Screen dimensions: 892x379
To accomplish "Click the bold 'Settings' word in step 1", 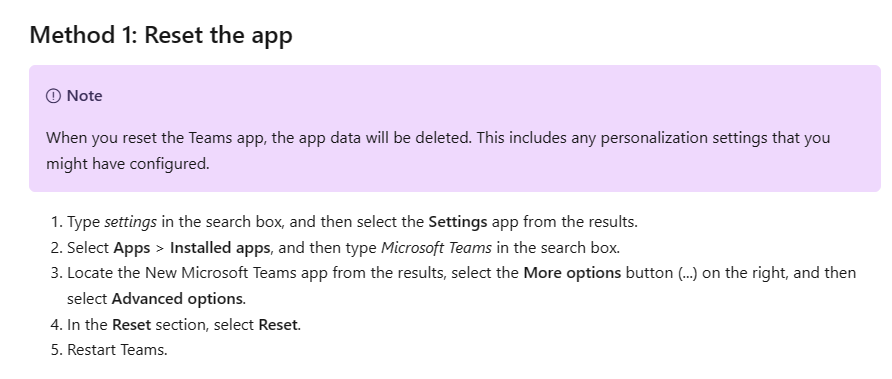I will (x=458, y=222).
